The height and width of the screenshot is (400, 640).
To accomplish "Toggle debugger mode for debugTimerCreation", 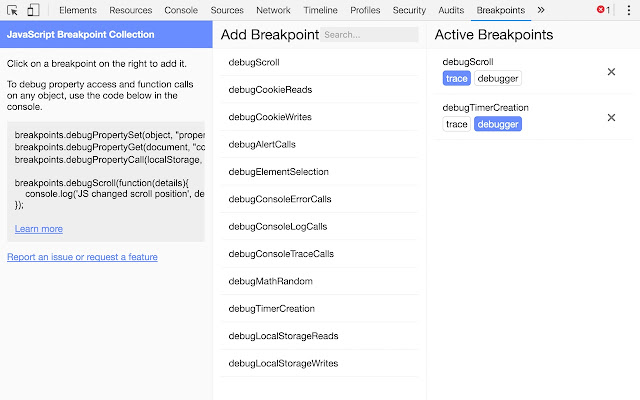I will click(x=497, y=124).
